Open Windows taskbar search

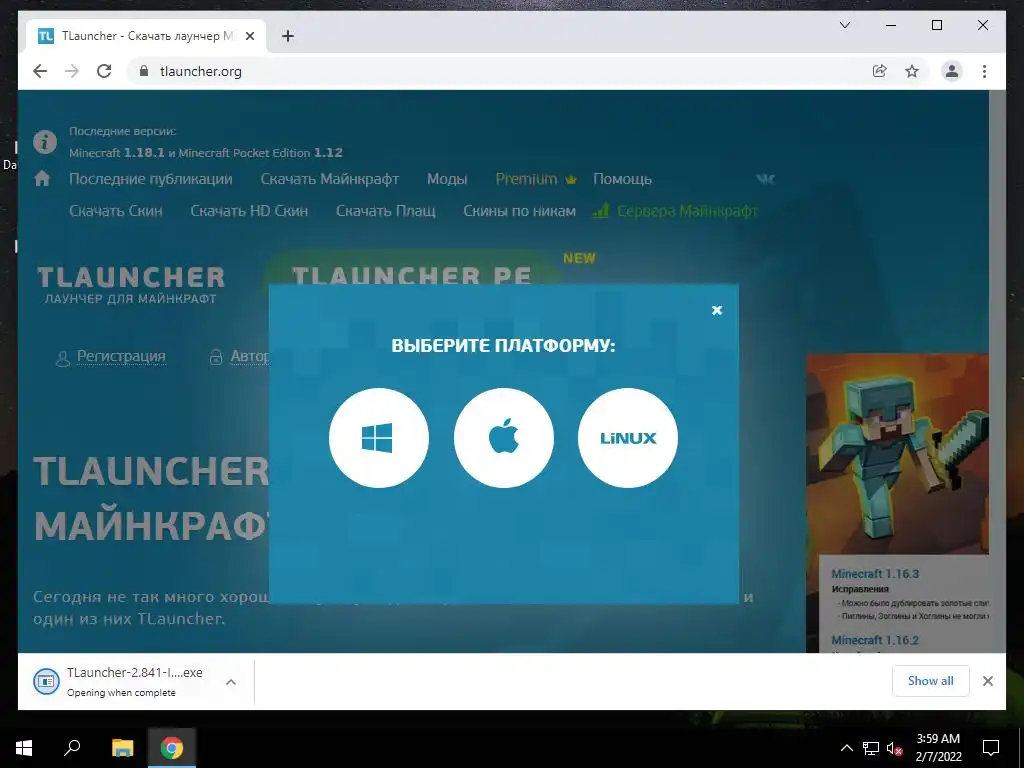point(72,748)
